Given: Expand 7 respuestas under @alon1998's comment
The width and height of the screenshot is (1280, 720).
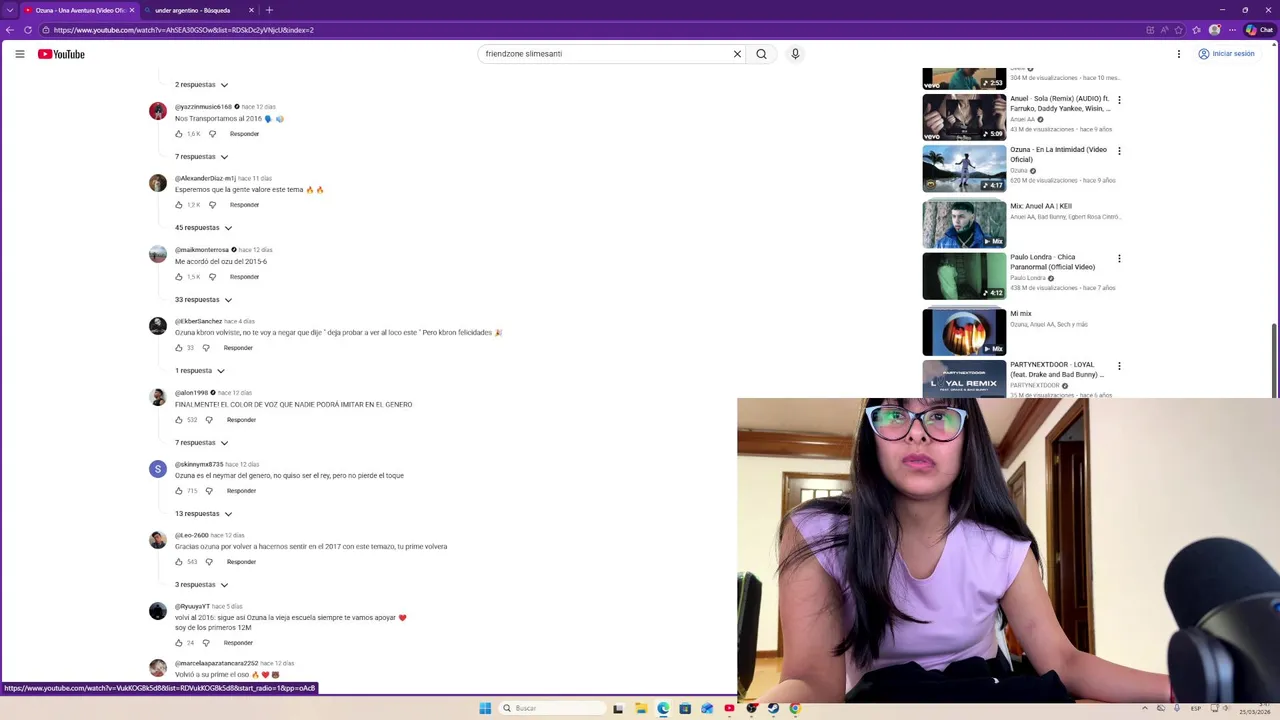Looking at the screenshot, I should click(x=201, y=443).
